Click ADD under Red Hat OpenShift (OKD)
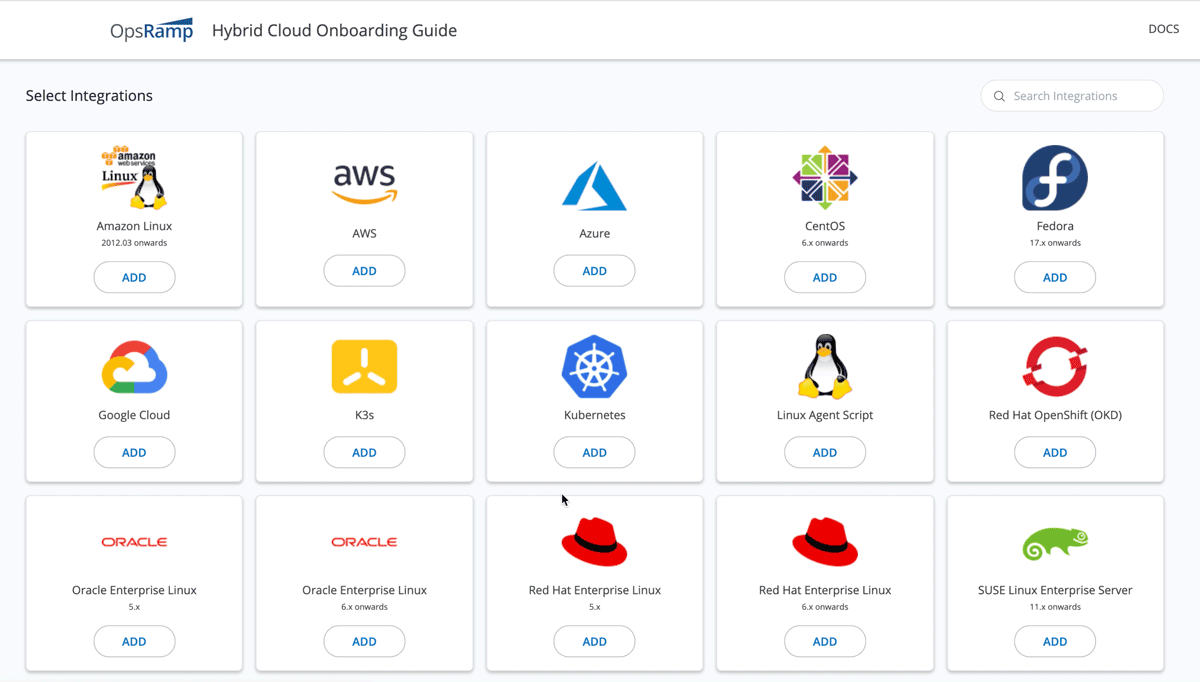The height and width of the screenshot is (682, 1200). click(x=1055, y=453)
